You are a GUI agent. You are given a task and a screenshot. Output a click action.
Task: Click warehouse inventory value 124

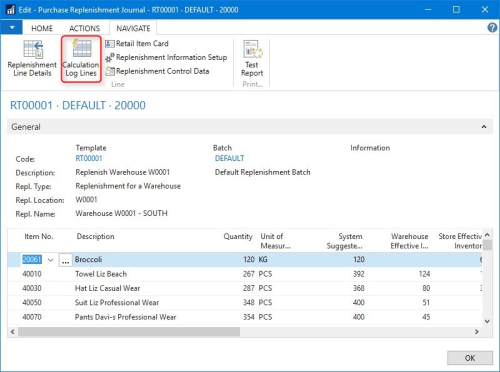tap(424, 274)
